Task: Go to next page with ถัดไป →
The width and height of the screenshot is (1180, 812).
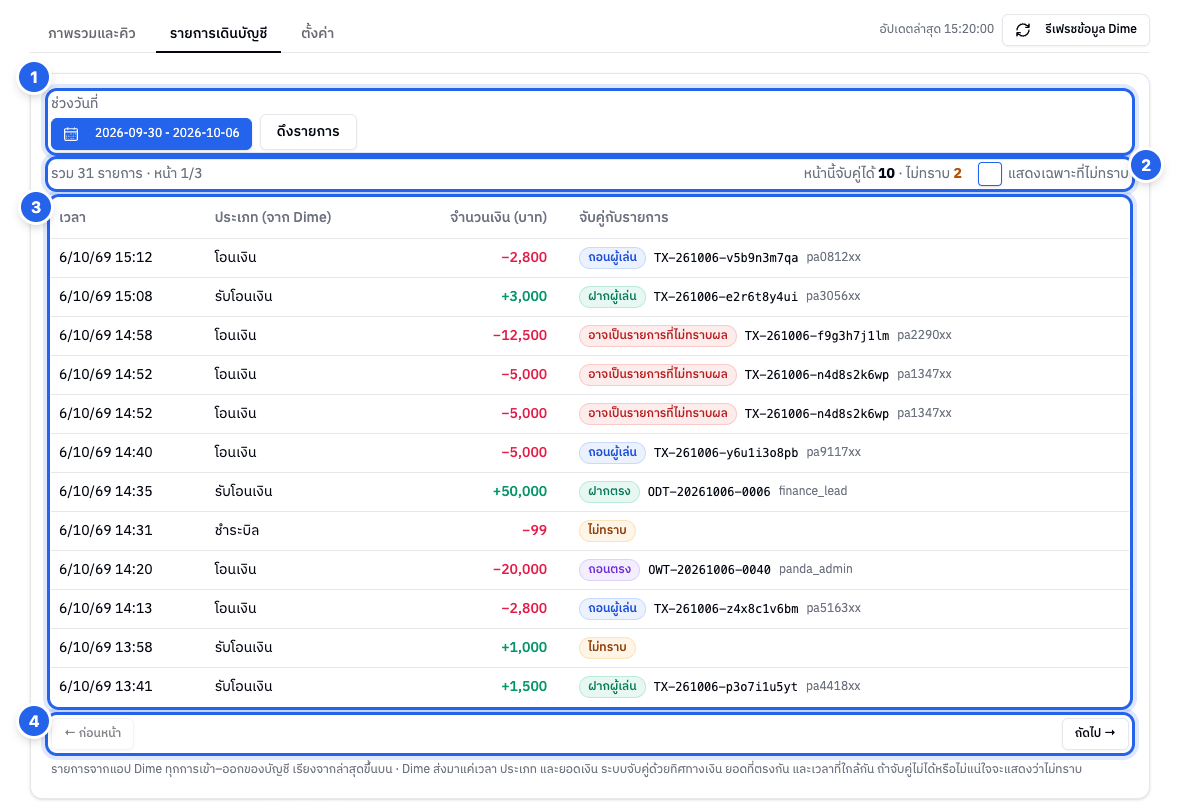Action: coord(1095,733)
